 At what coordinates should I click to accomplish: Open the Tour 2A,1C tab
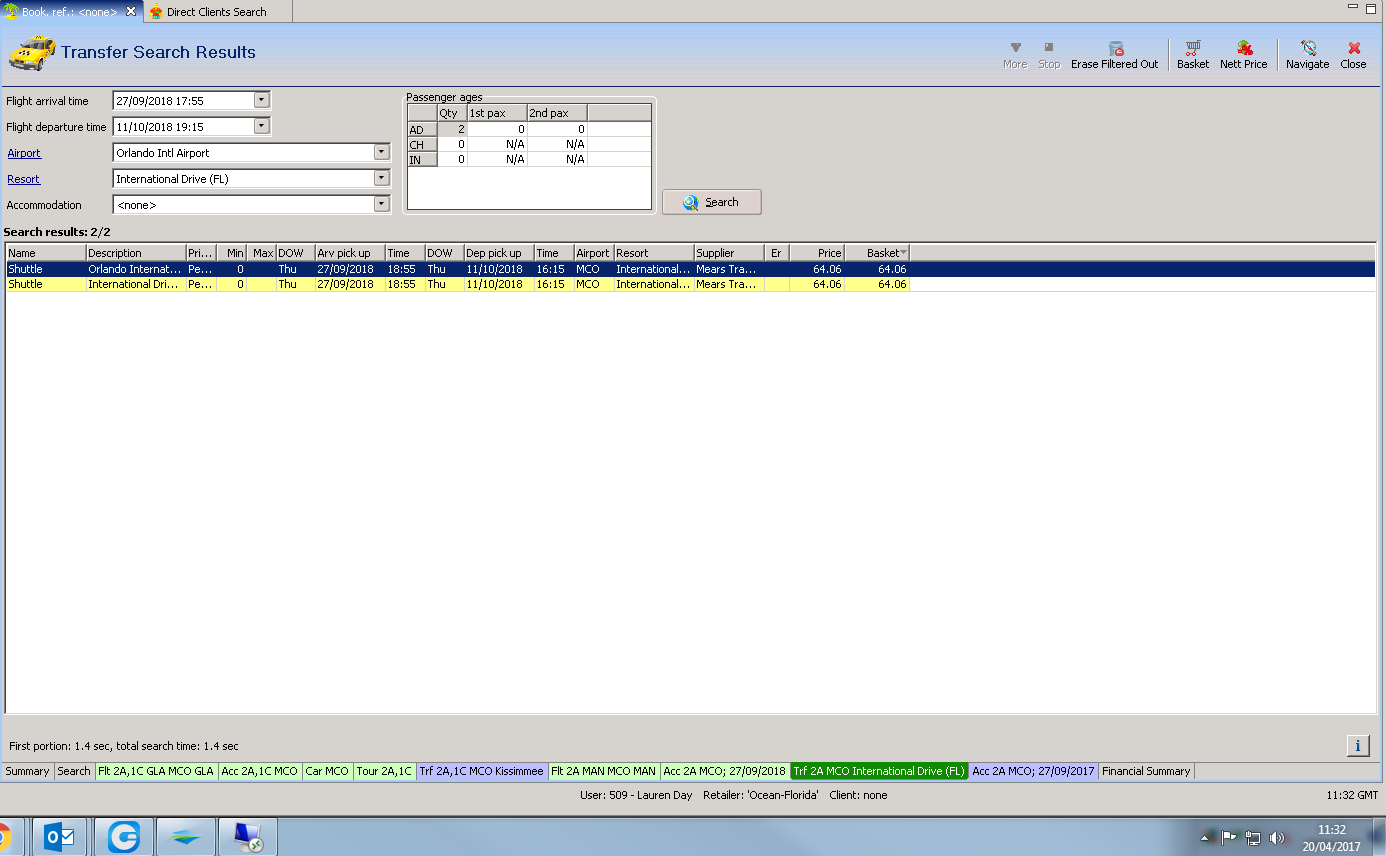[385, 771]
